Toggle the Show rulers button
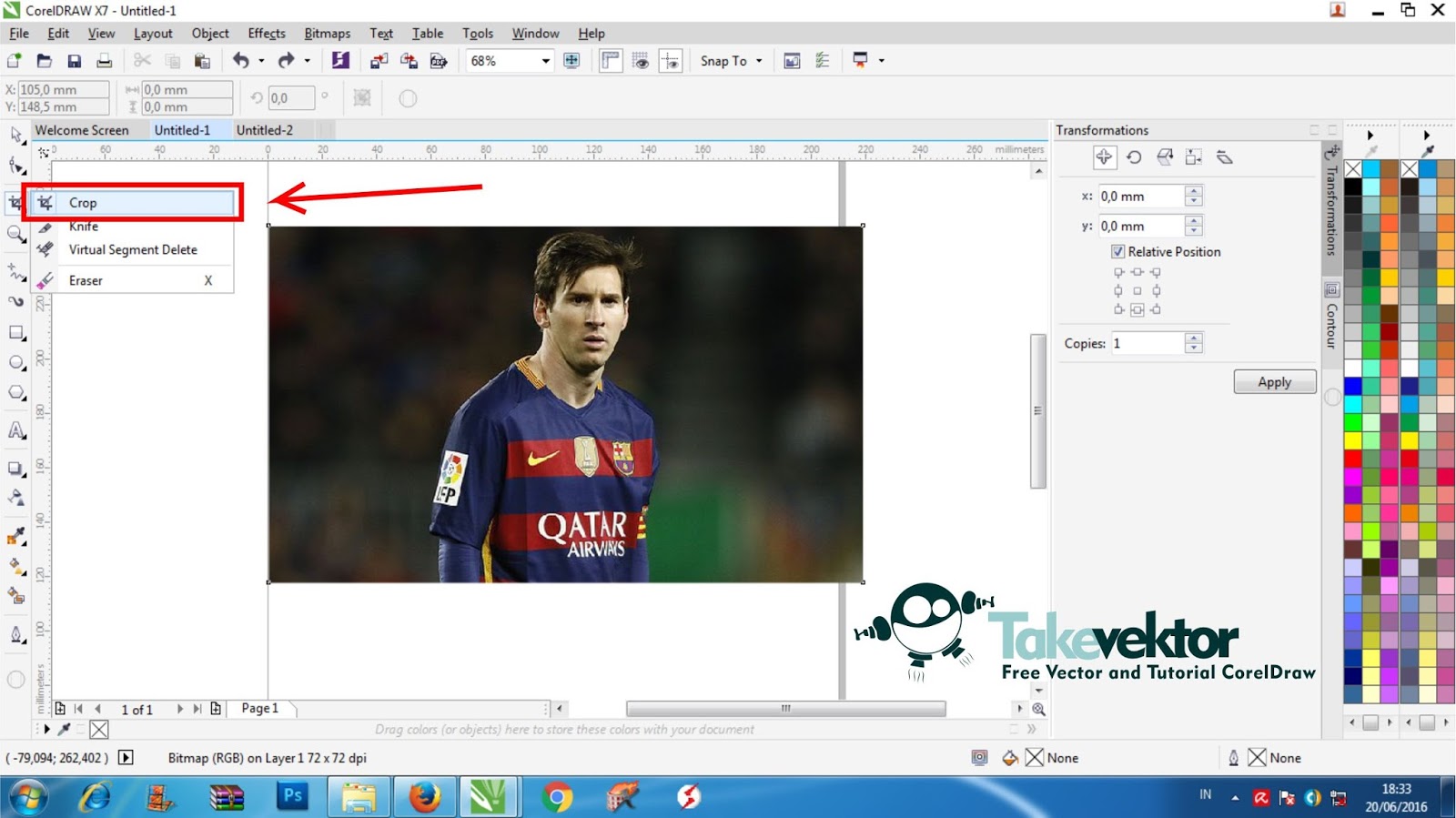The height and width of the screenshot is (818, 1456). tap(611, 61)
